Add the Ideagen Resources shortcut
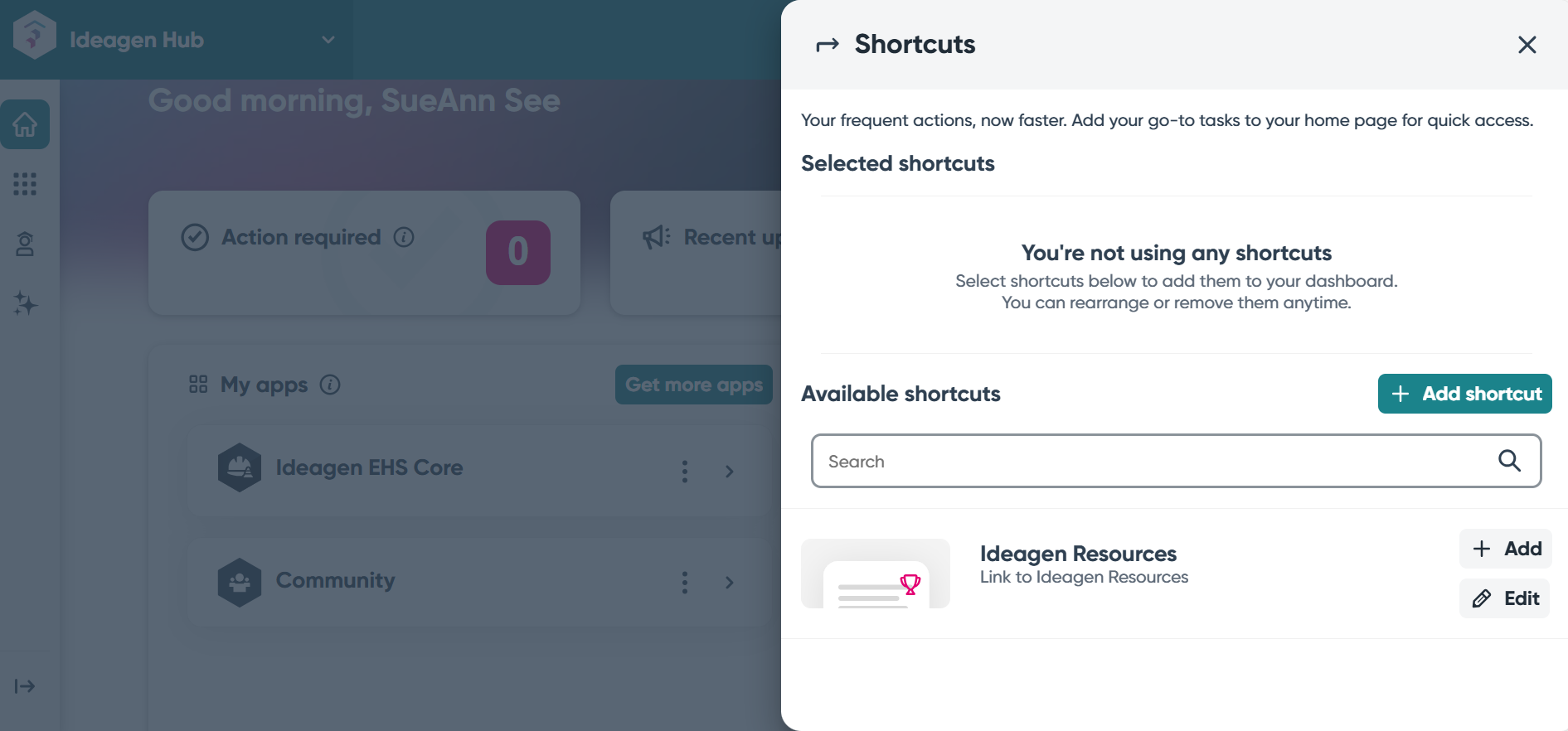 [x=1506, y=549]
